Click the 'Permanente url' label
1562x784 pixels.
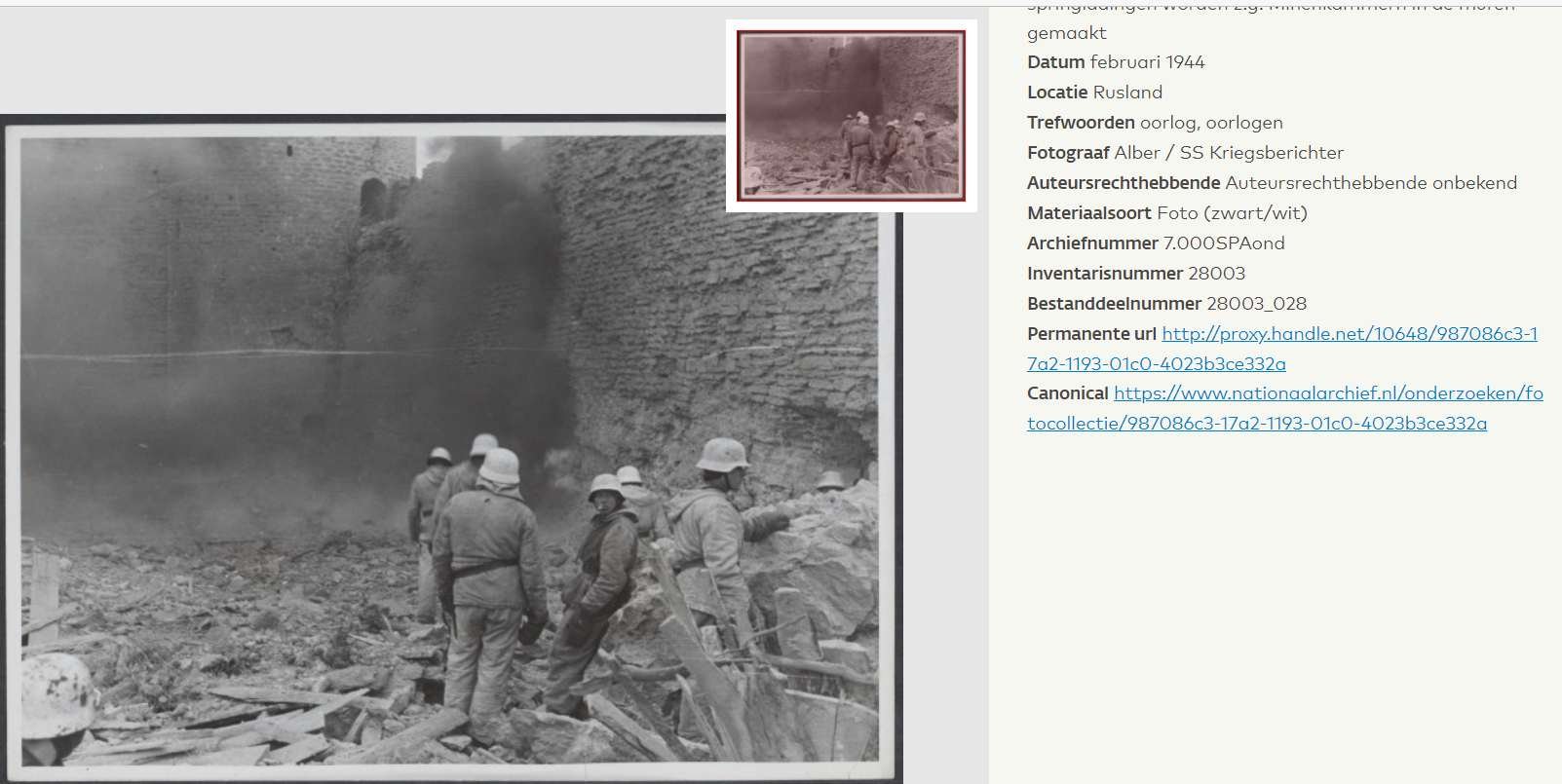(1091, 334)
